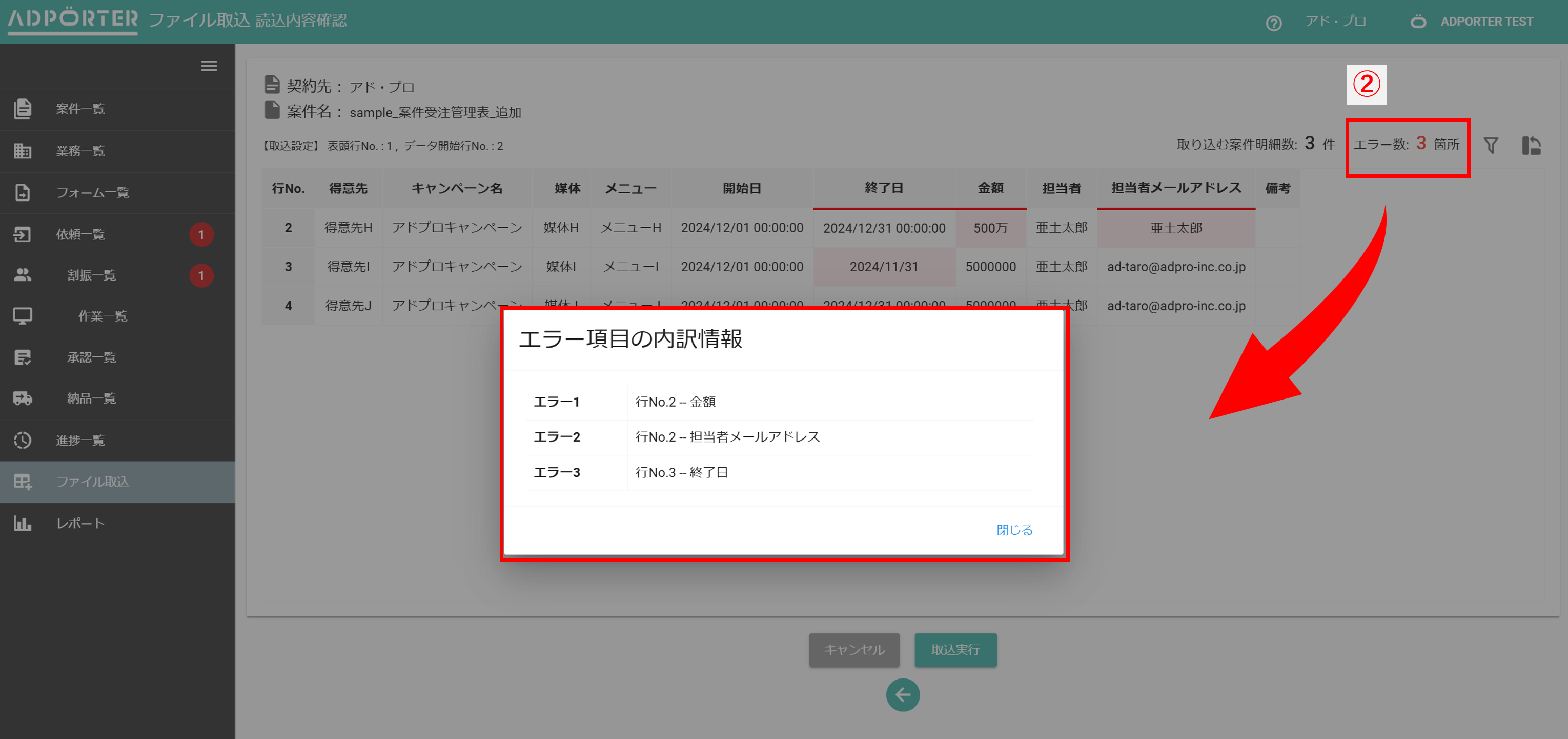
Task: Open レポート sidebar entry
Action: [x=117, y=524]
